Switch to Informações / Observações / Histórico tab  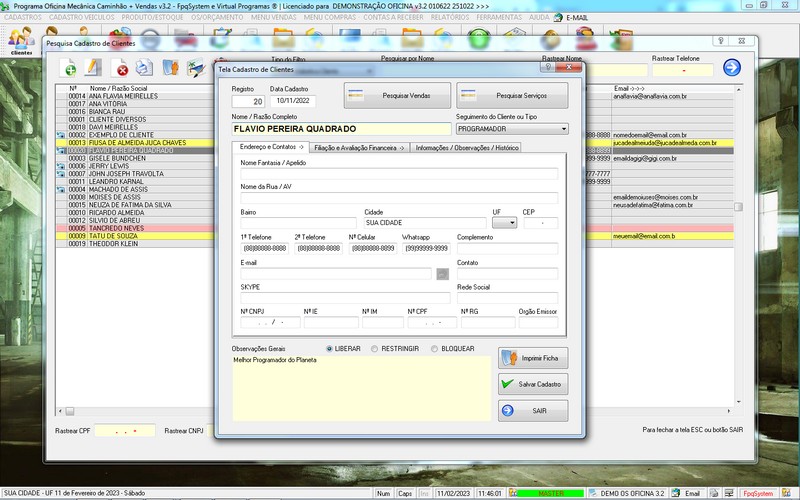tap(466, 148)
